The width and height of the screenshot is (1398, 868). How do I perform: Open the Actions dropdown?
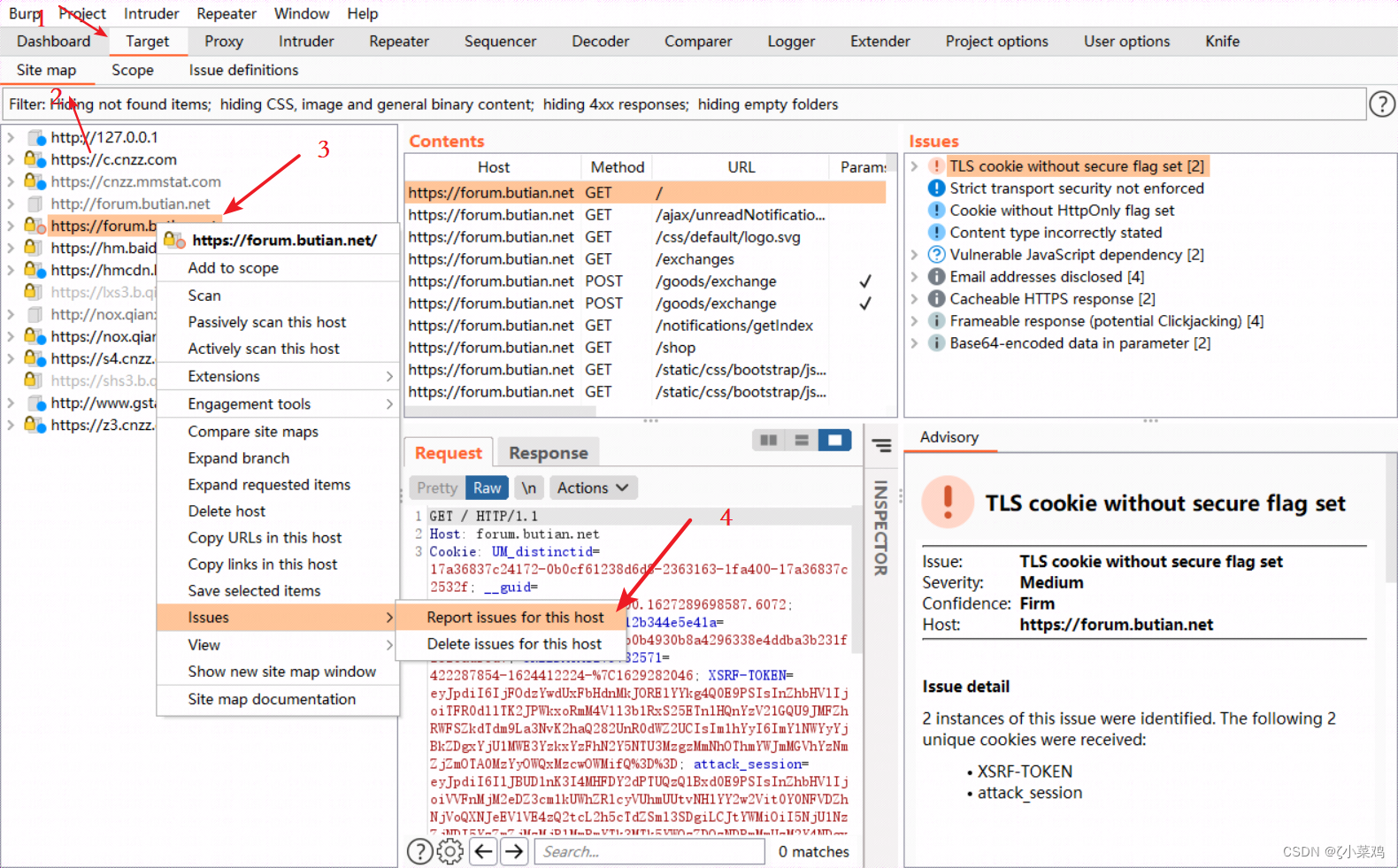[x=593, y=488]
